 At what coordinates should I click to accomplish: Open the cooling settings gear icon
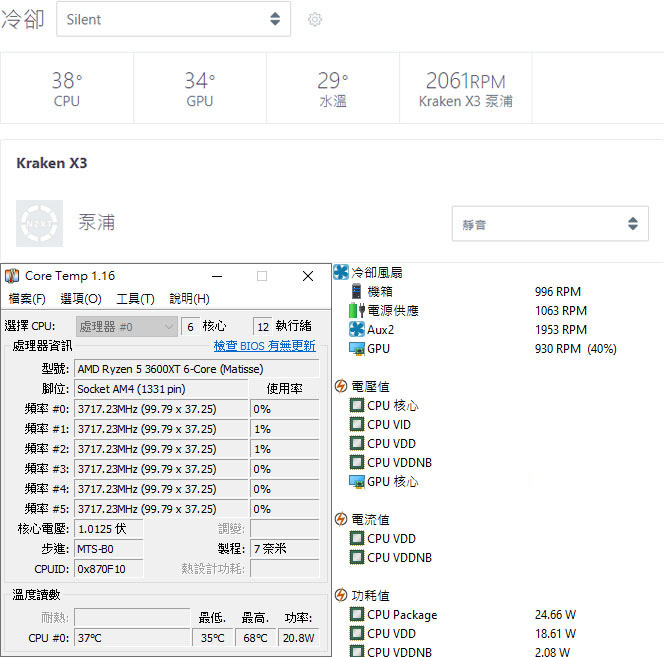(x=315, y=19)
